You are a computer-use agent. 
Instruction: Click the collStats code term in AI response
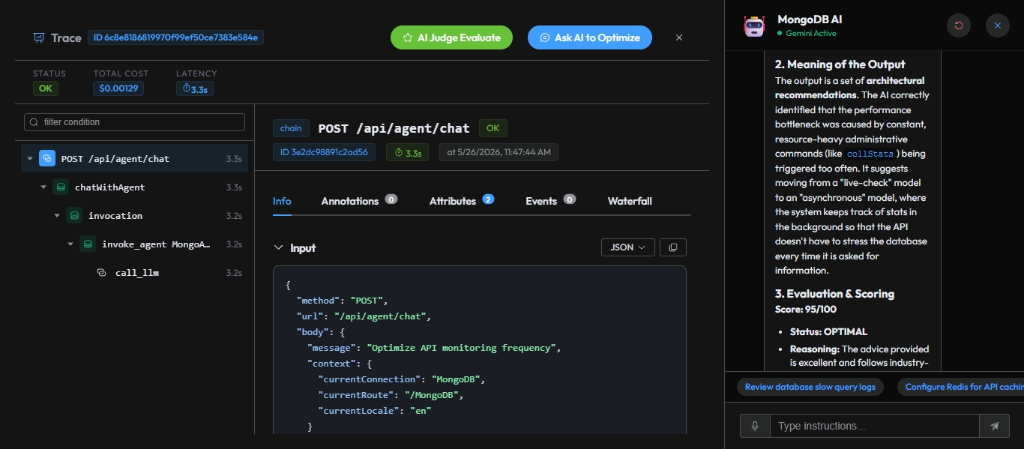pyautogui.click(x=873, y=155)
